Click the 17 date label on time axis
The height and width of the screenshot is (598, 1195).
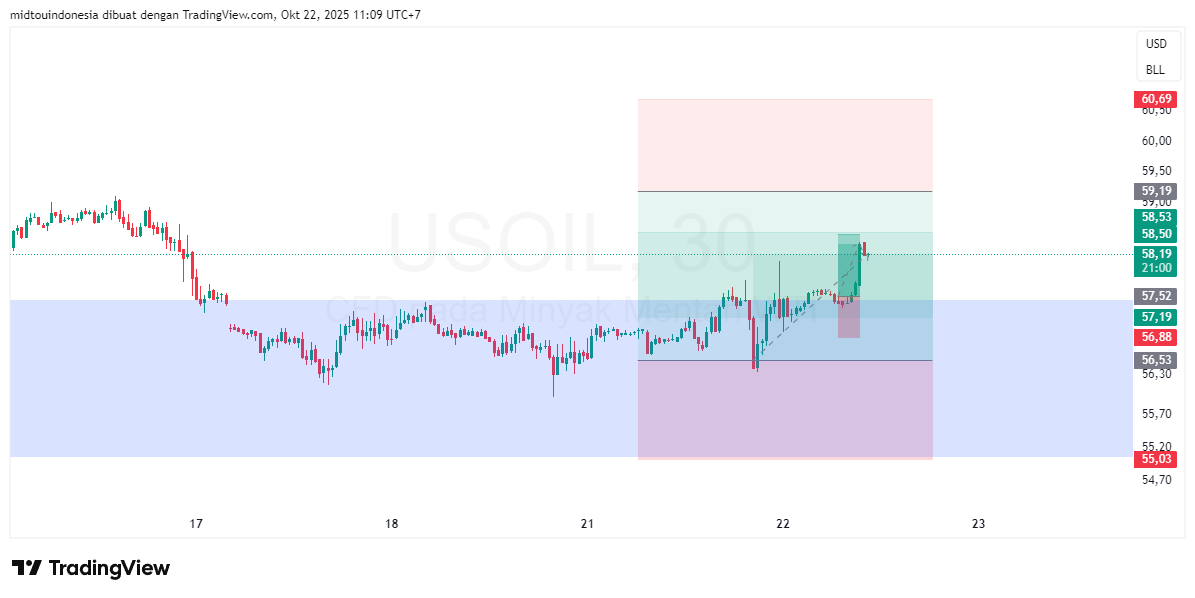point(196,523)
